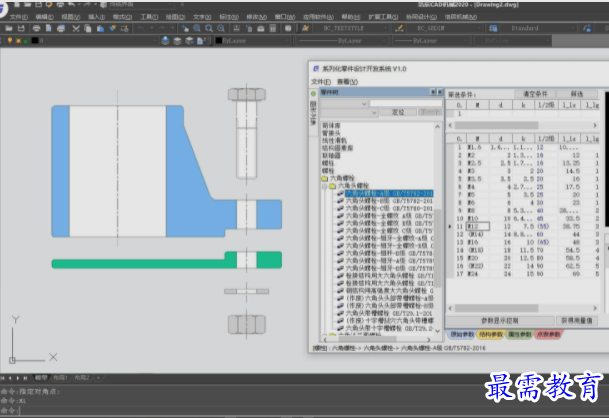Image resolution: width=609 pixels, height=418 pixels.
Task: Click the Zoom window magnifier icon
Action: (x=209, y=28)
